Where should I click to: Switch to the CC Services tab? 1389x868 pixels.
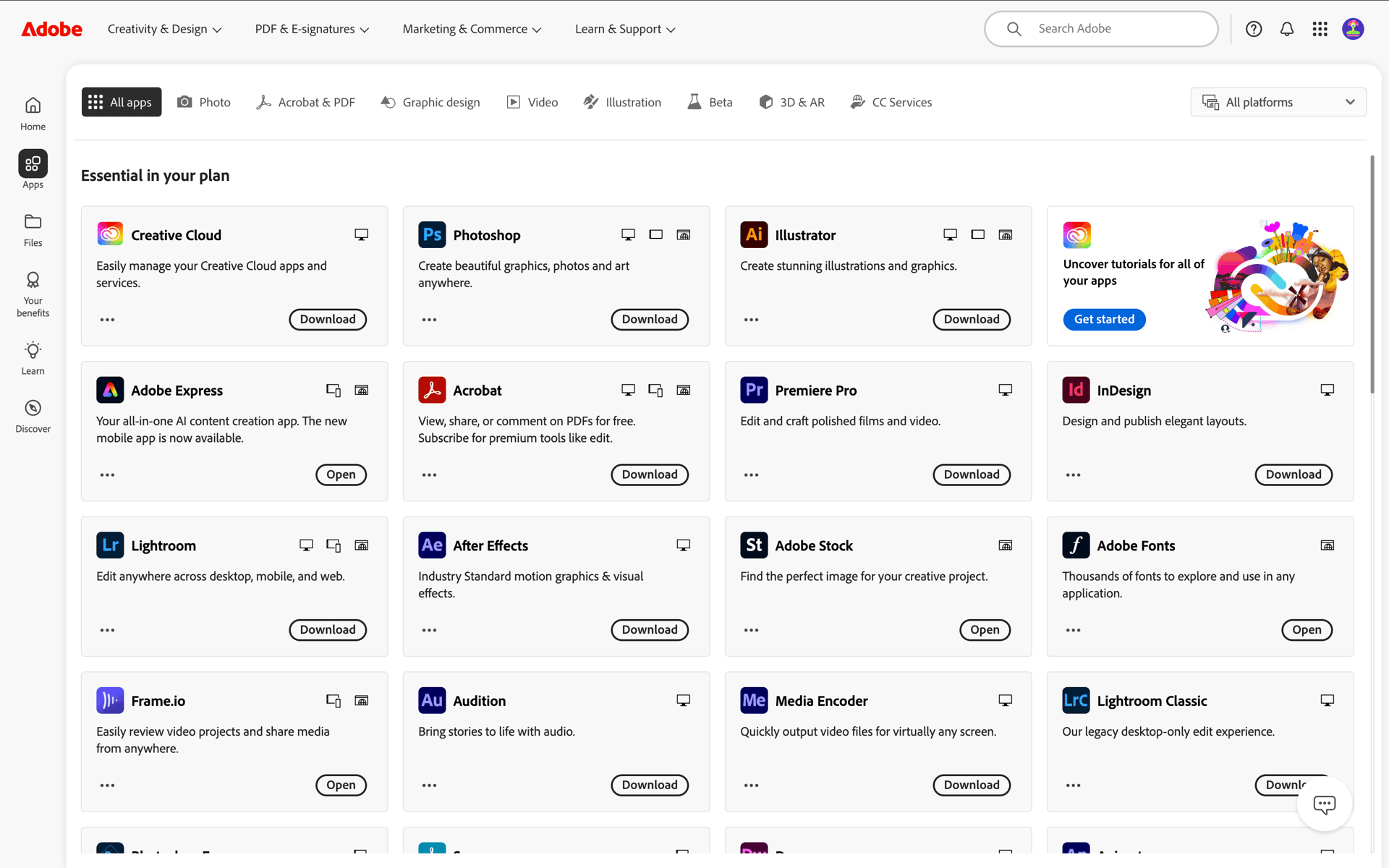tap(891, 102)
